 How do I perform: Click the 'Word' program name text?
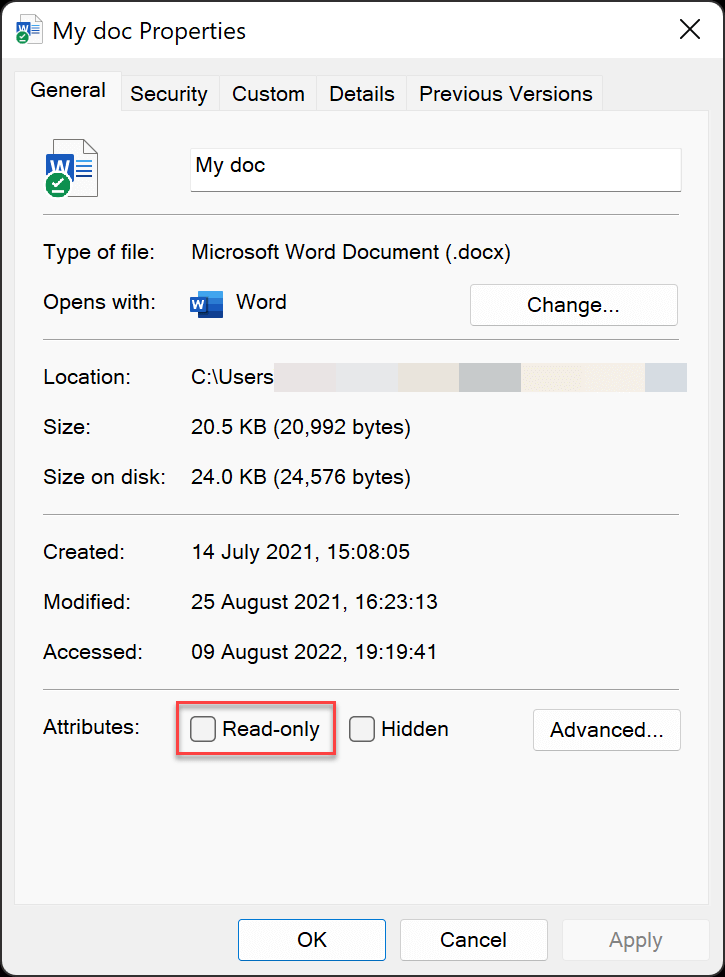pos(261,302)
